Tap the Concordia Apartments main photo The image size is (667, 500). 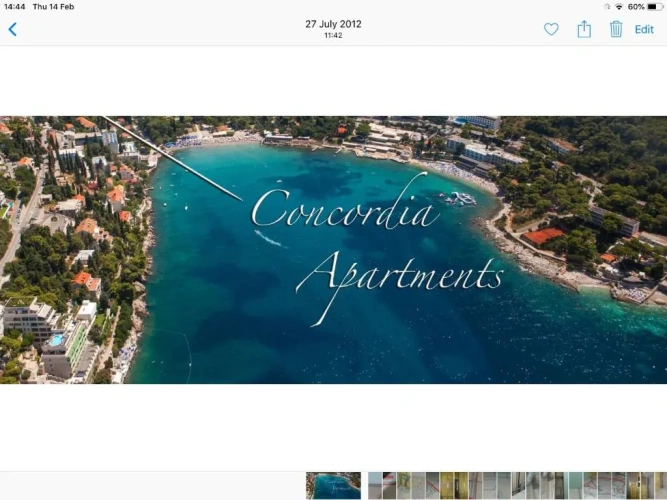[334, 250]
